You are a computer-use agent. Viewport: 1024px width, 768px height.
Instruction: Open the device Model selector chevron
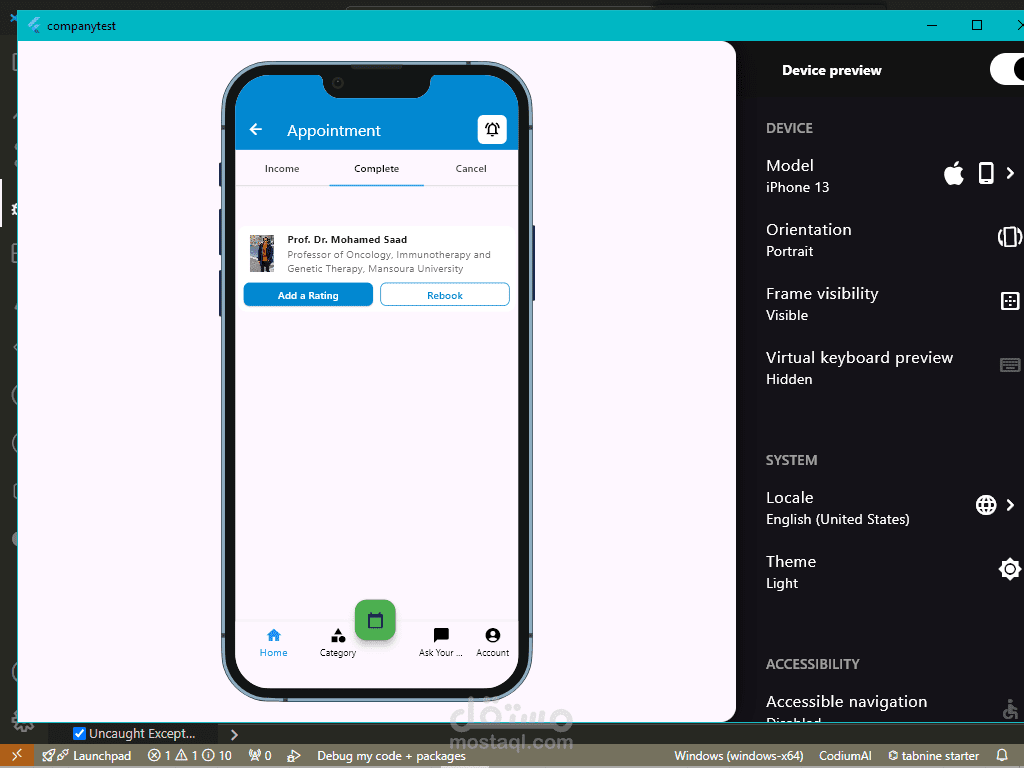coord(1010,173)
